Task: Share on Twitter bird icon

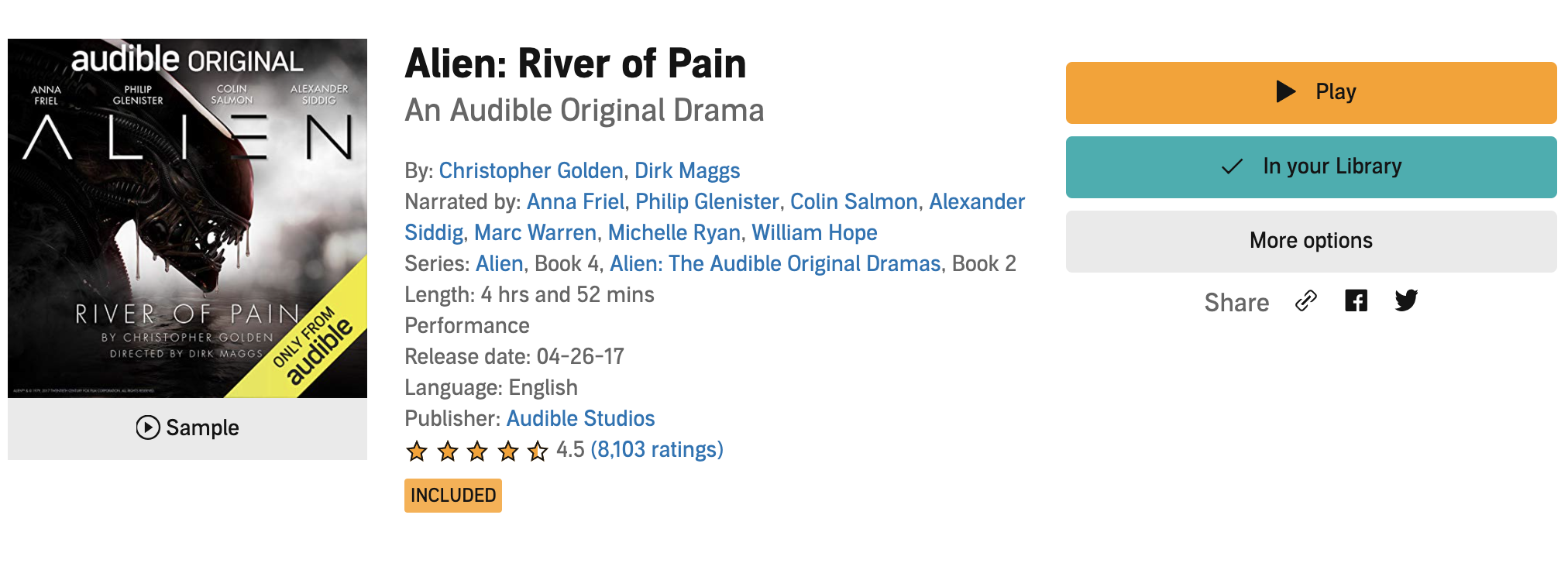Action: pos(1406,300)
